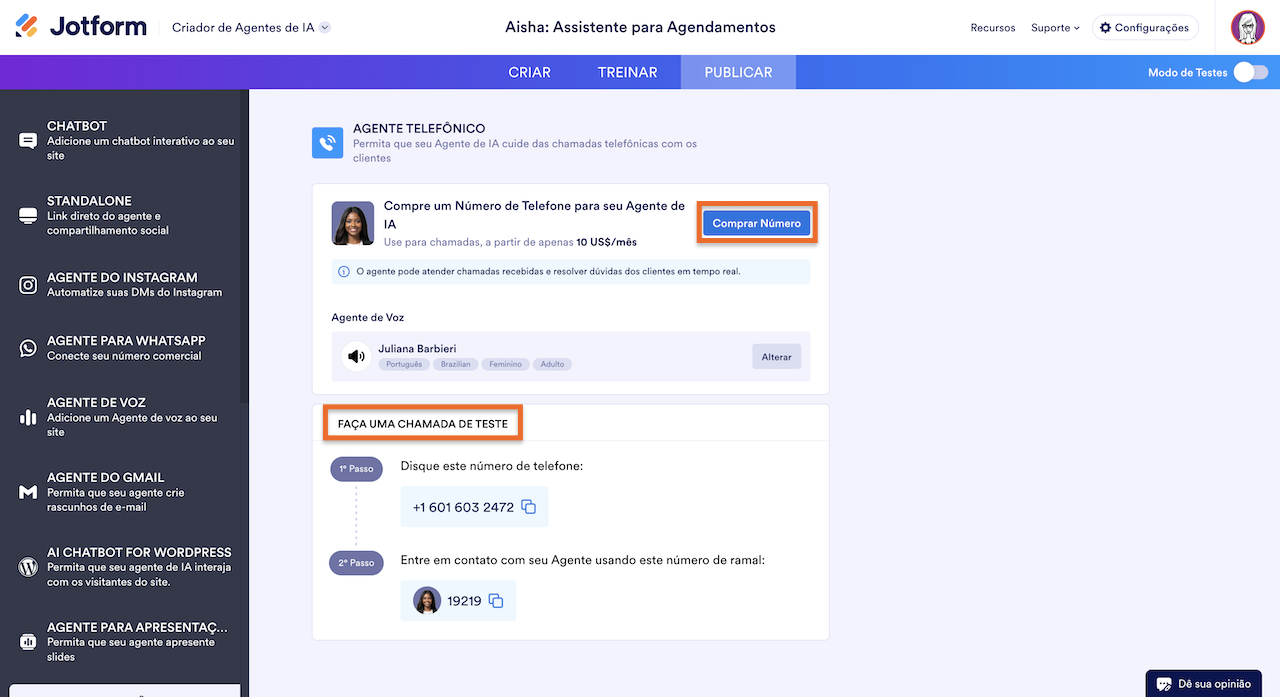Switch to the CRIAR tab
The width and height of the screenshot is (1280, 697).
(529, 72)
